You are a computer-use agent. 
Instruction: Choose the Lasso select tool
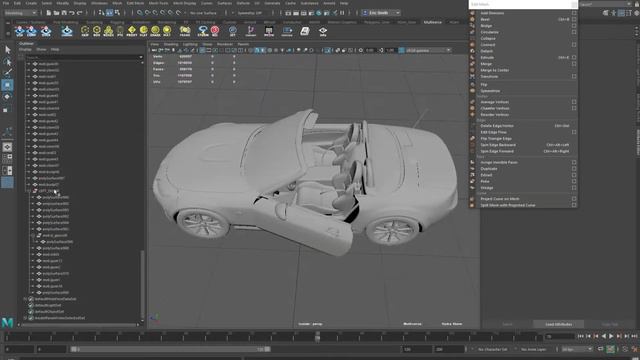tap(7, 62)
